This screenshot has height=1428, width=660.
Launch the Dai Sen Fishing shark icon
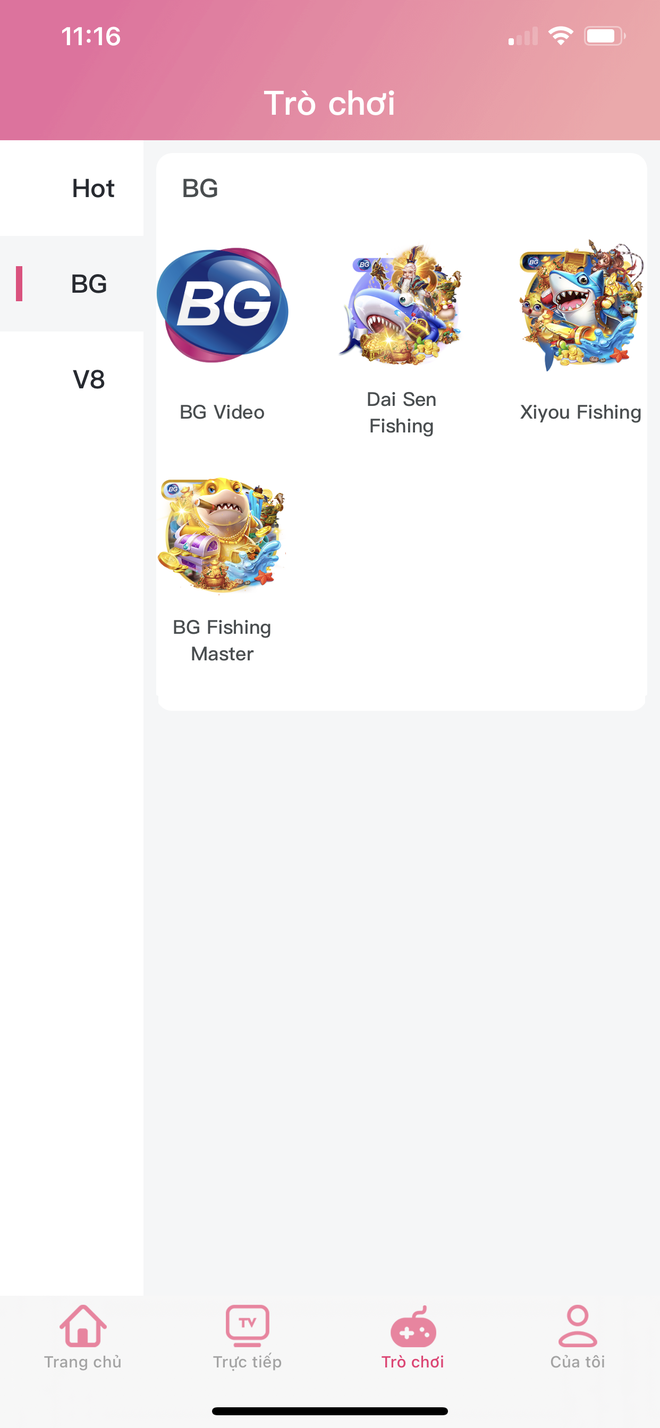point(401,305)
